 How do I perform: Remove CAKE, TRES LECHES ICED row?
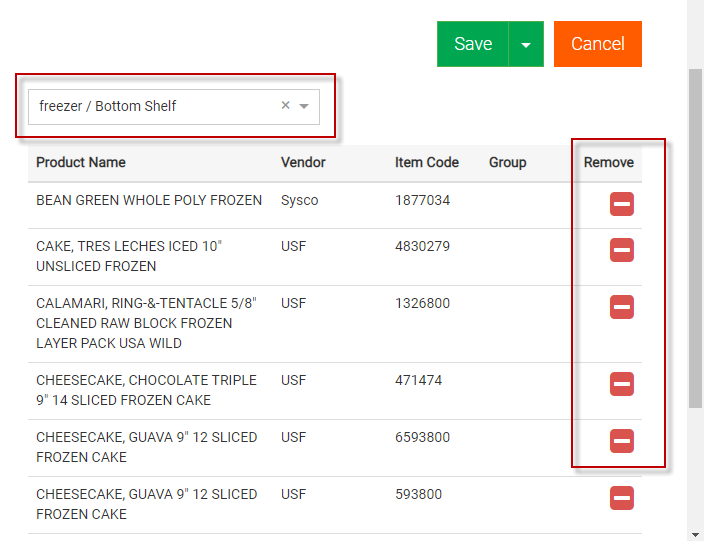click(x=621, y=249)
